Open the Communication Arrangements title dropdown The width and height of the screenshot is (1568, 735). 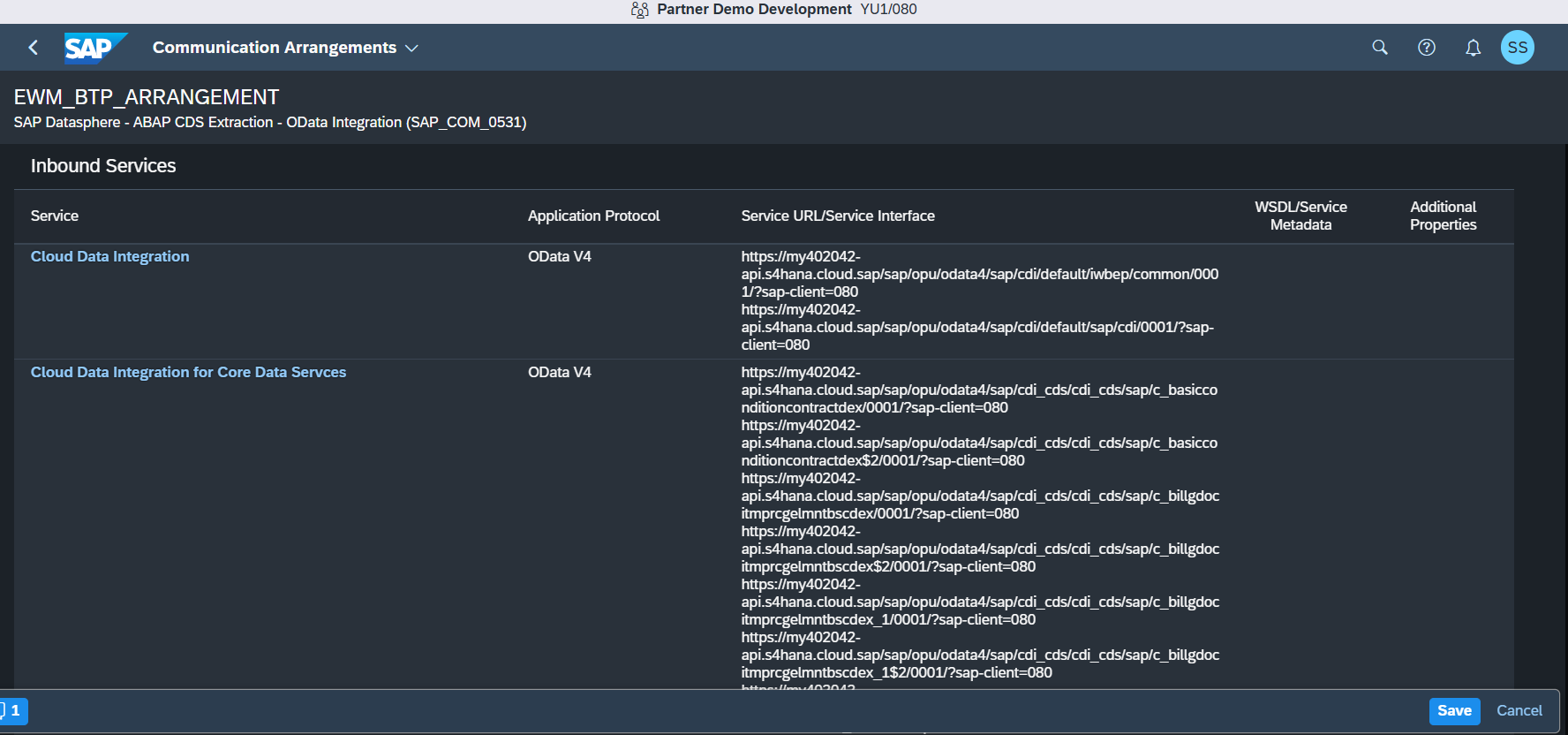[x=285, y=48]
